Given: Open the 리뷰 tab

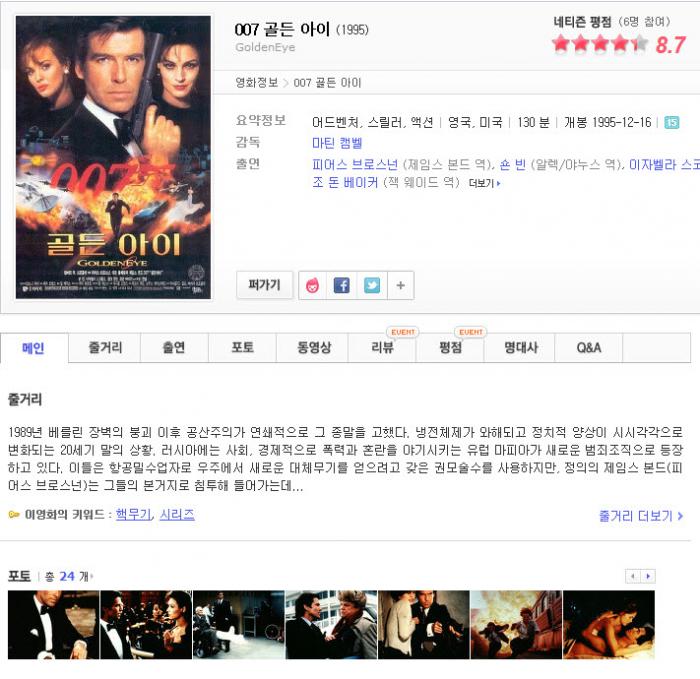Looking at the screenshot, I should point(382,348).
